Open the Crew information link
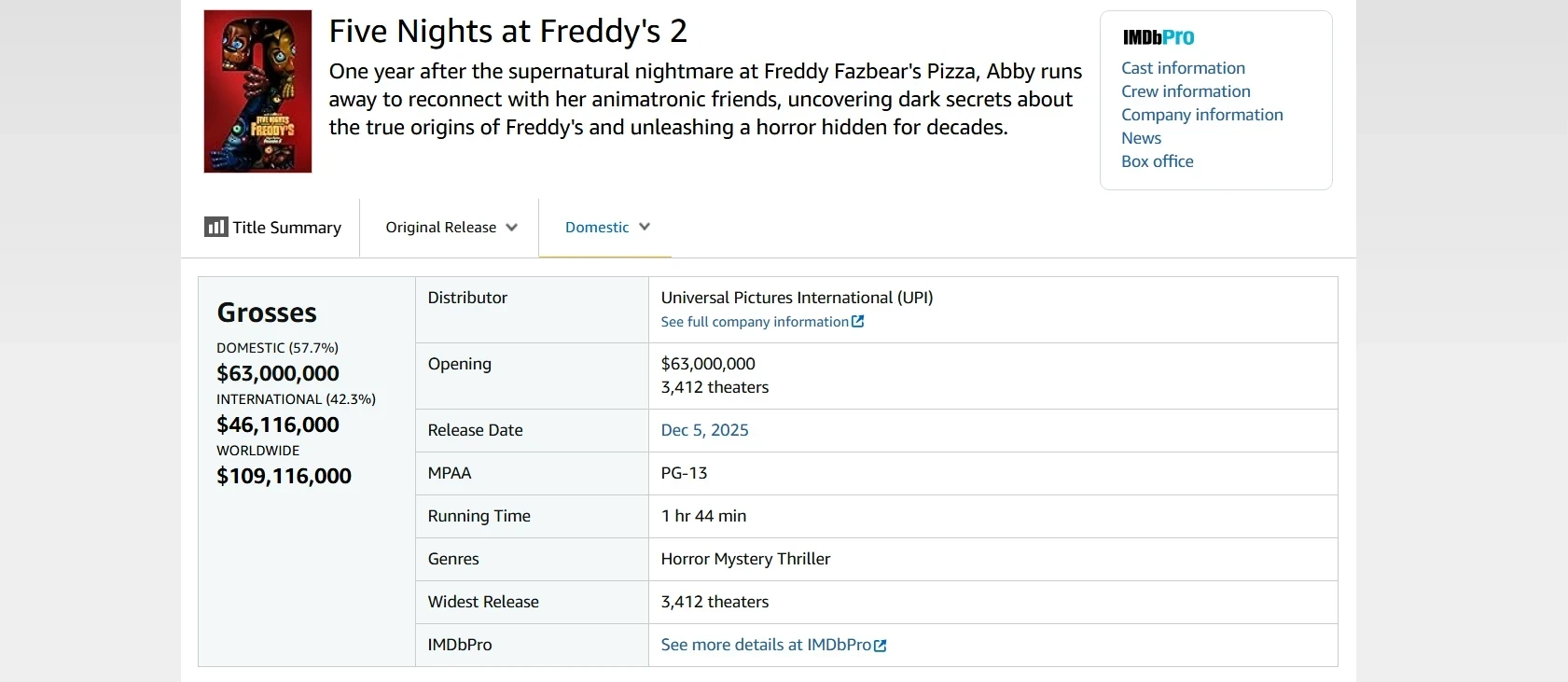Viewport: 1568px width, 682px height. point(1186,91)
